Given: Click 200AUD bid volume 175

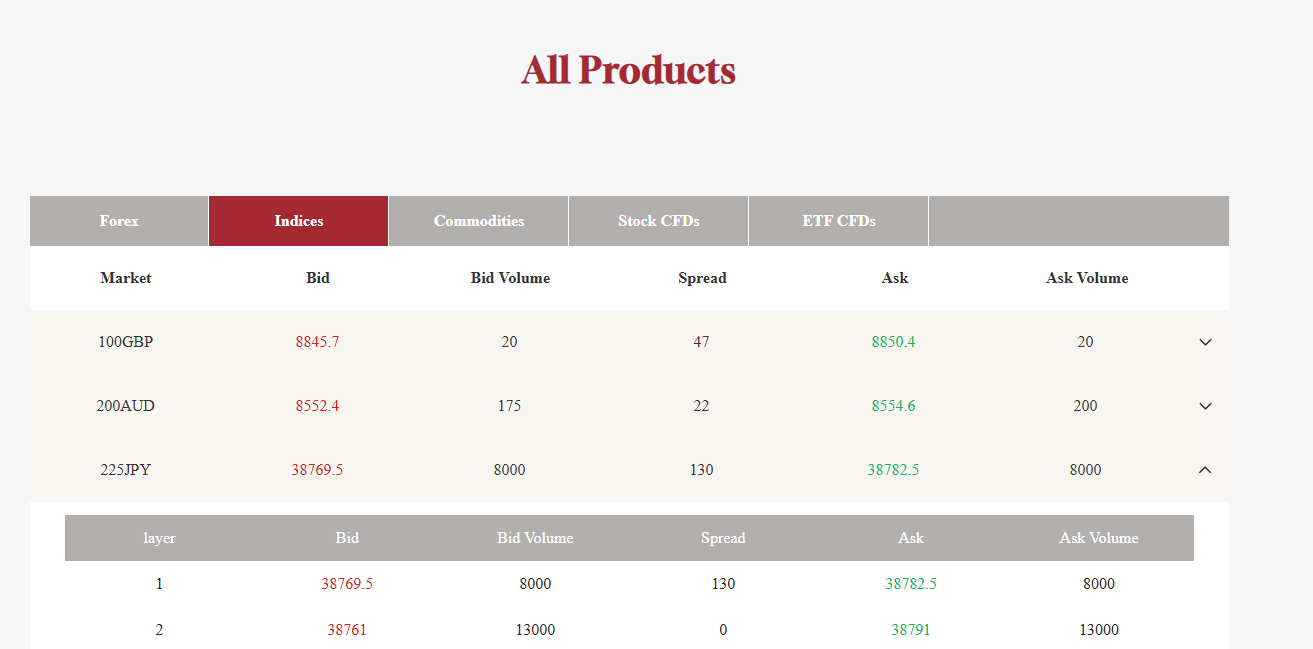Looking at the screenshot, I should click(509, 406).
